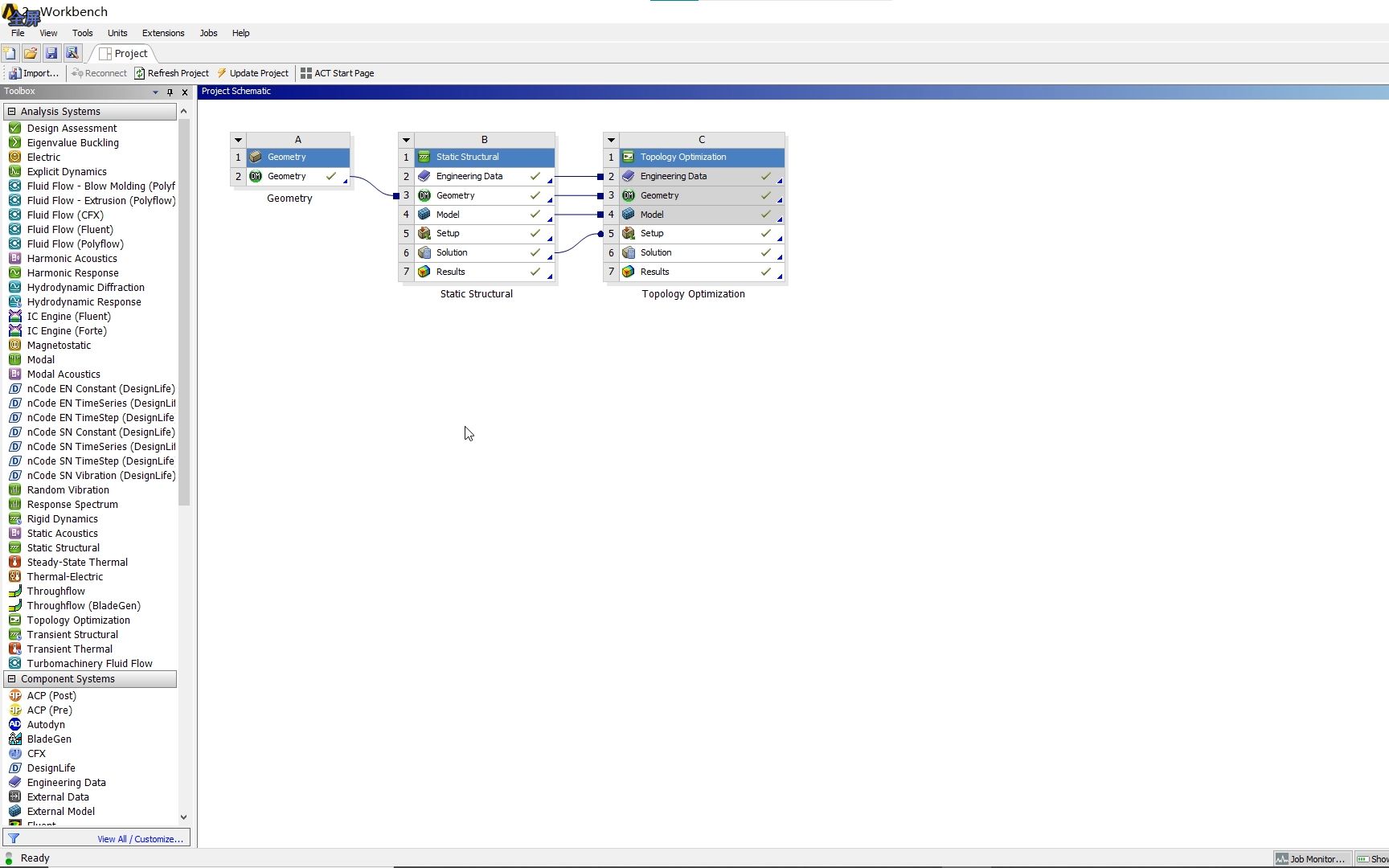Pin the Toolbox panel
This screenshot has width=1389, height=868.
click(170, 92)
